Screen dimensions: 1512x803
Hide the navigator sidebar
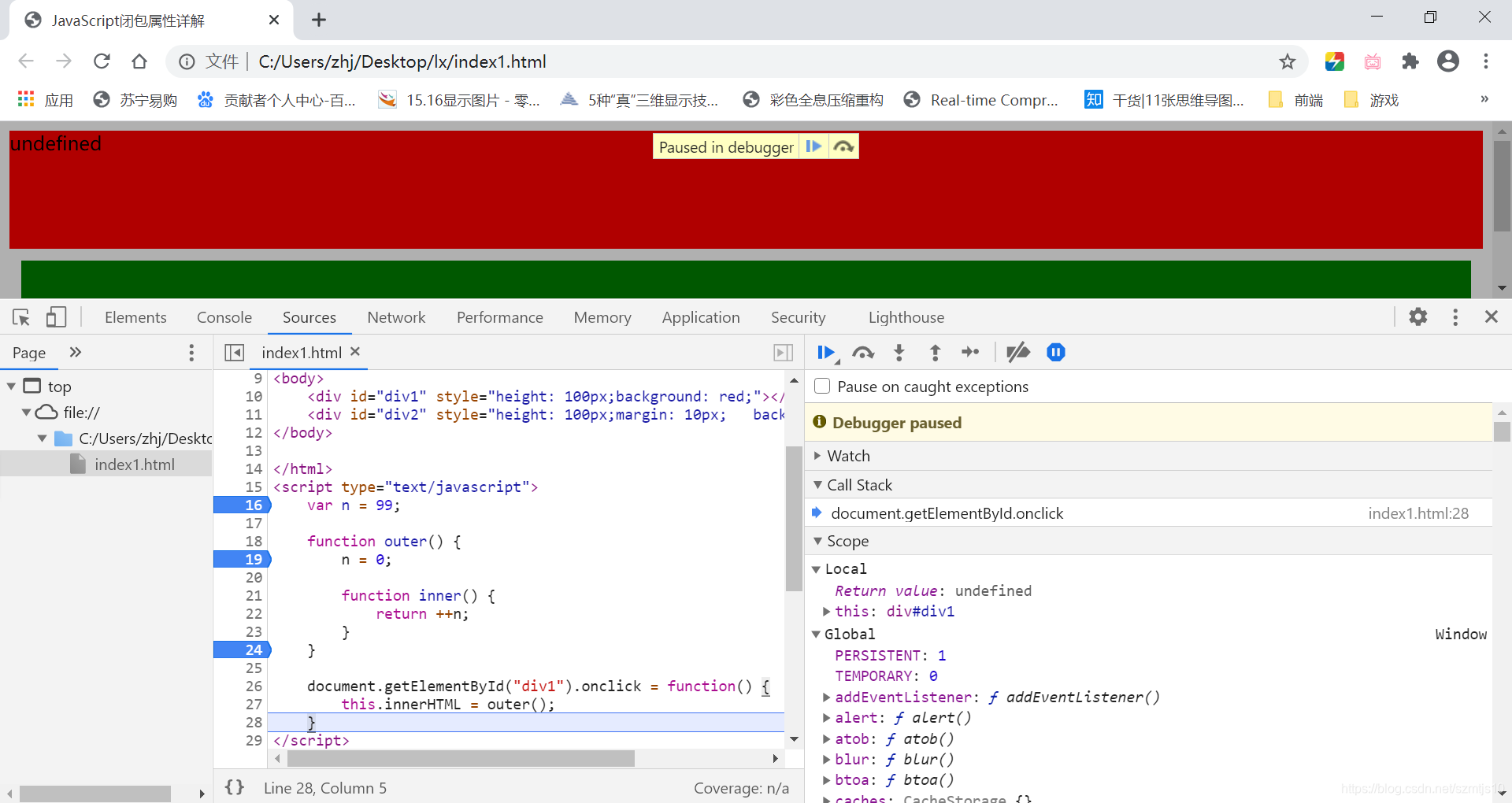click(234, 353)
